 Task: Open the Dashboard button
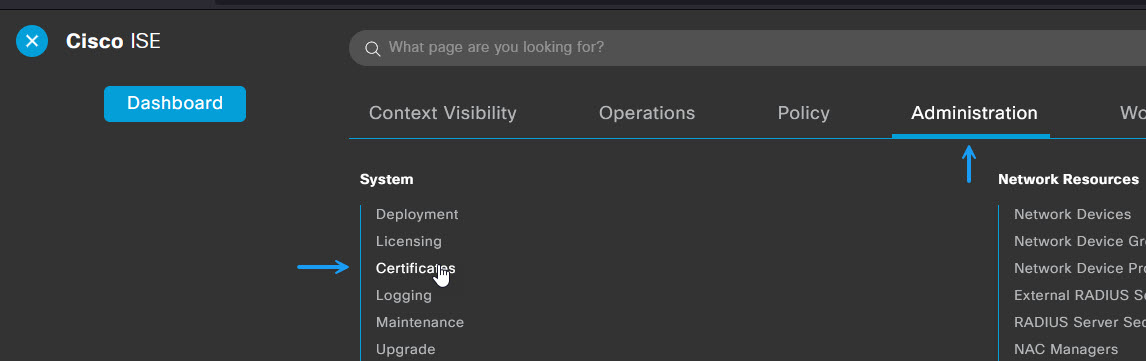(175, 104)
